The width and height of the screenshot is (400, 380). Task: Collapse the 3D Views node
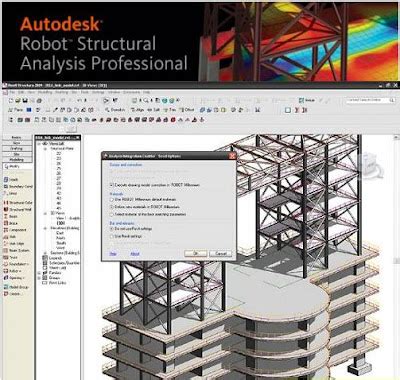pyautogui.click(x=45, y=213)
